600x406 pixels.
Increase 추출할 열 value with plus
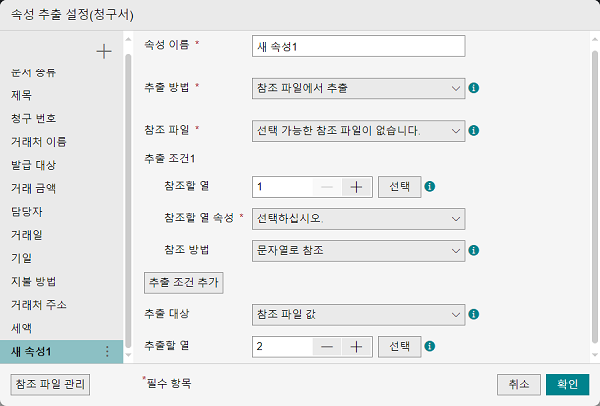click(x=356, y=347)
